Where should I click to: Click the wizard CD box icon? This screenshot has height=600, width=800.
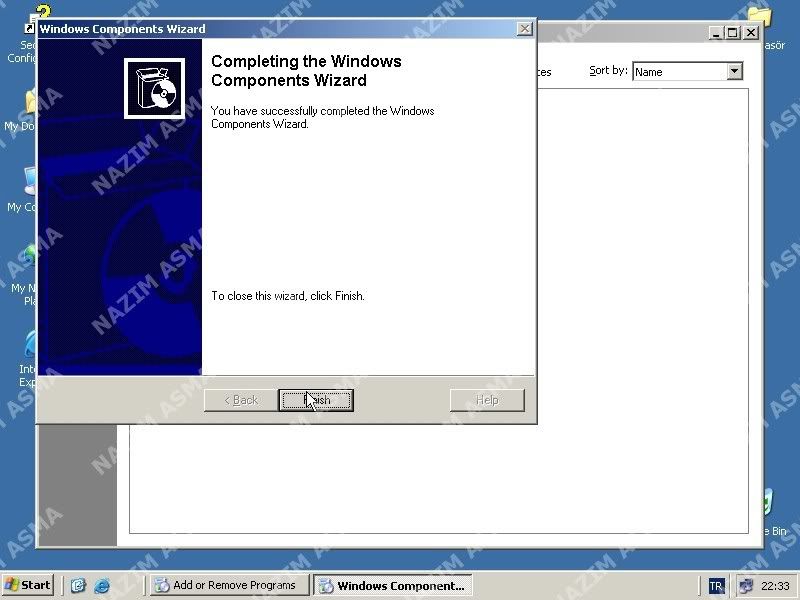coord(155,88)
